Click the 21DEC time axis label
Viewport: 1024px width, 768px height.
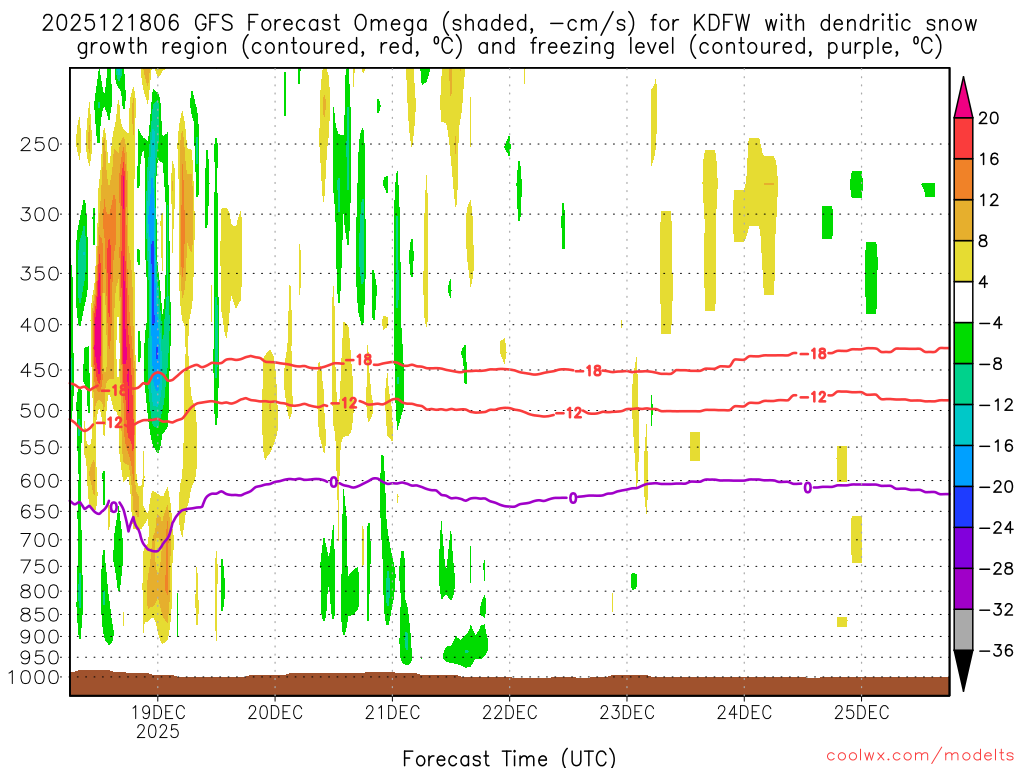(392, 712)
